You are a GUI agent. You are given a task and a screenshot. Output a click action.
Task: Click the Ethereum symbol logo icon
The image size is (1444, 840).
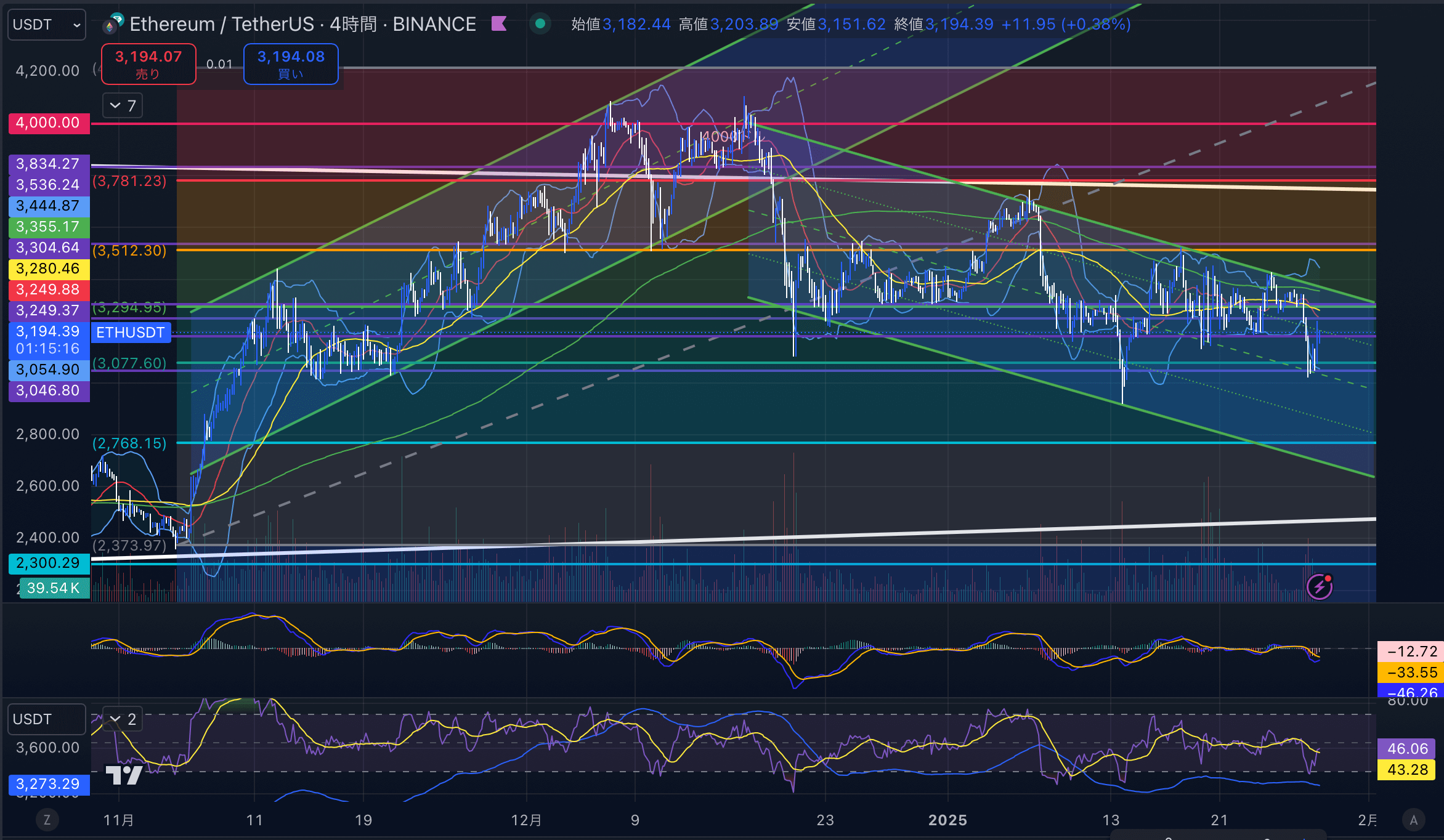pyautogui.click(x=112, y=25)
